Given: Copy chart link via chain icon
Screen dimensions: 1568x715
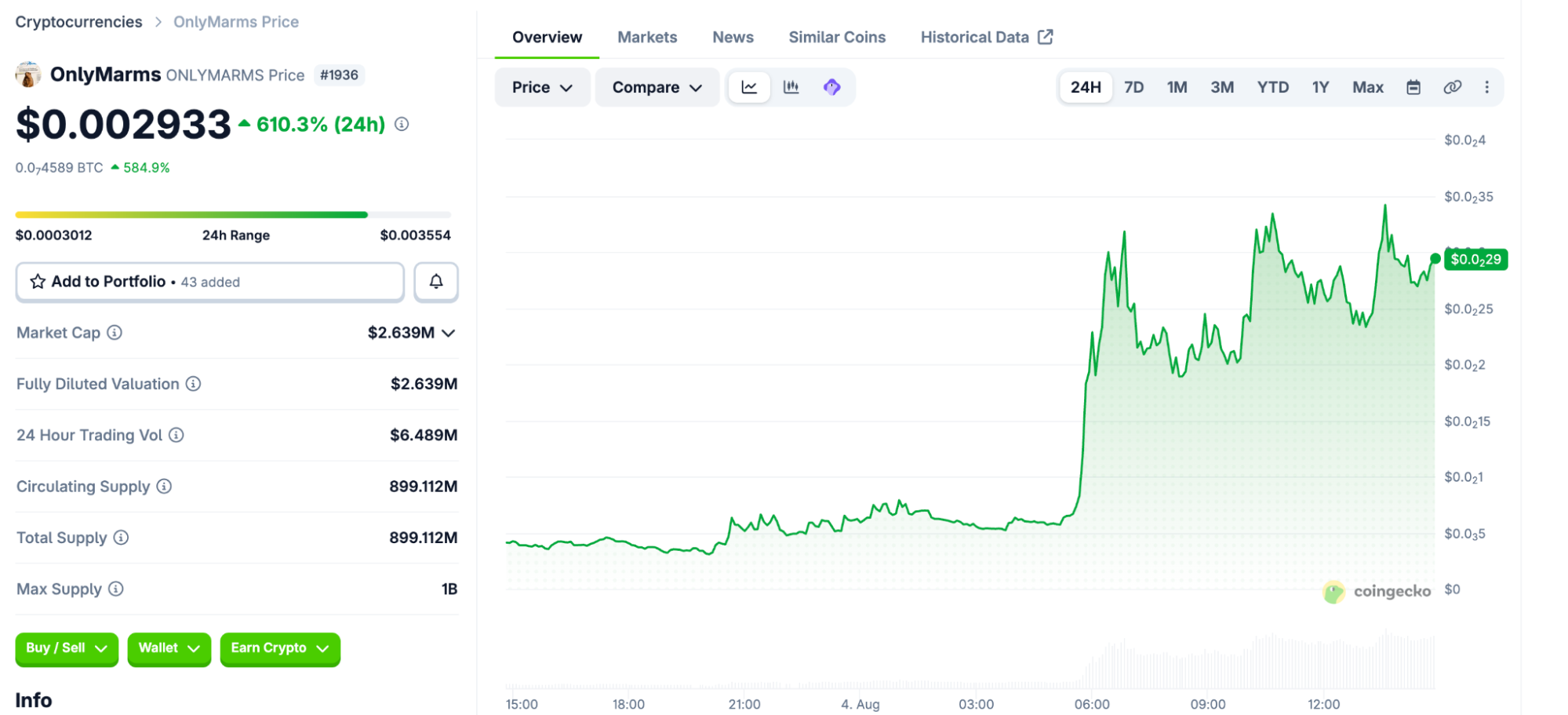Looking at the screenshot, I should click(1452, 87).
